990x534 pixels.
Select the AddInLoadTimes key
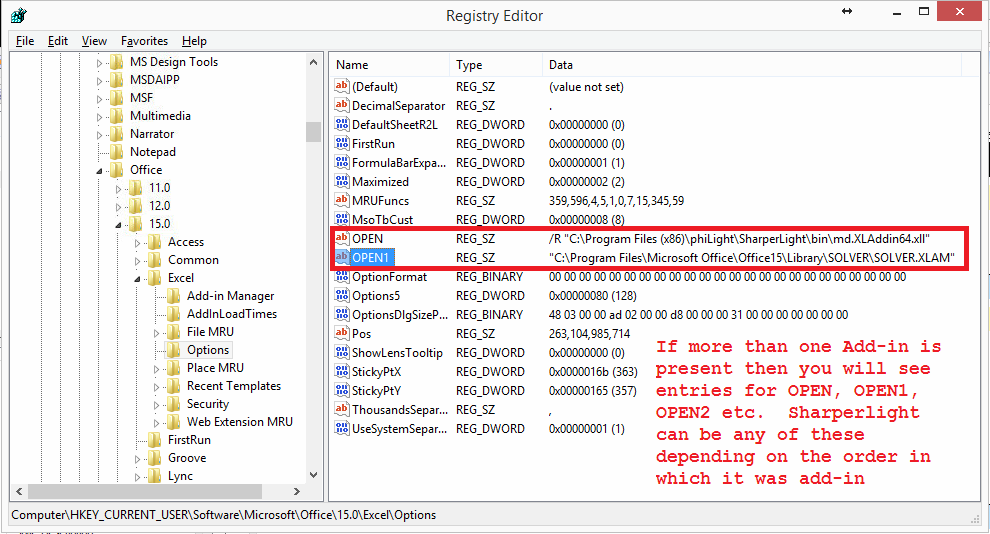point(232,314)
